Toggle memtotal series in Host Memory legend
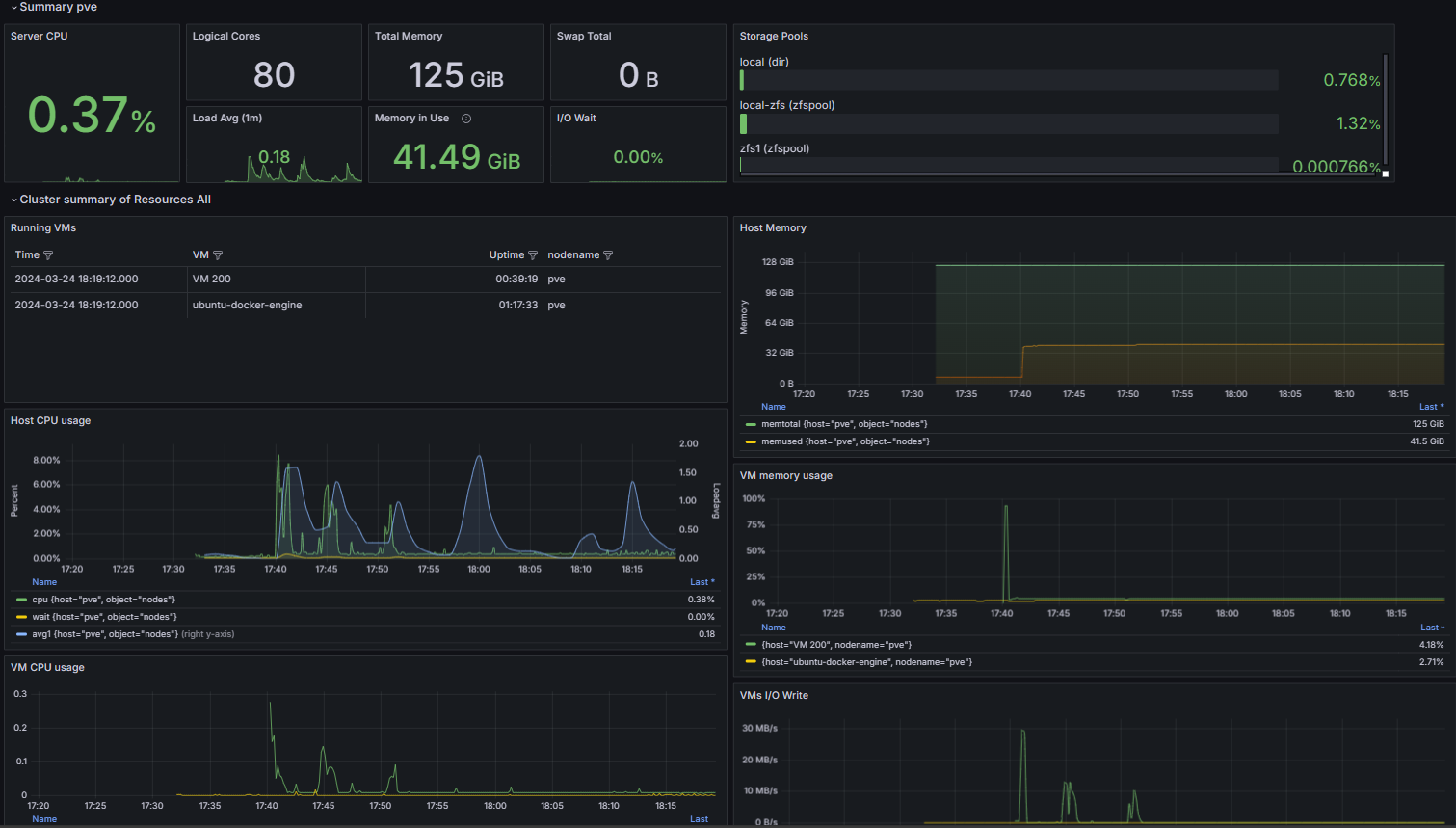Screen dimensions: 1456x828 844,424
